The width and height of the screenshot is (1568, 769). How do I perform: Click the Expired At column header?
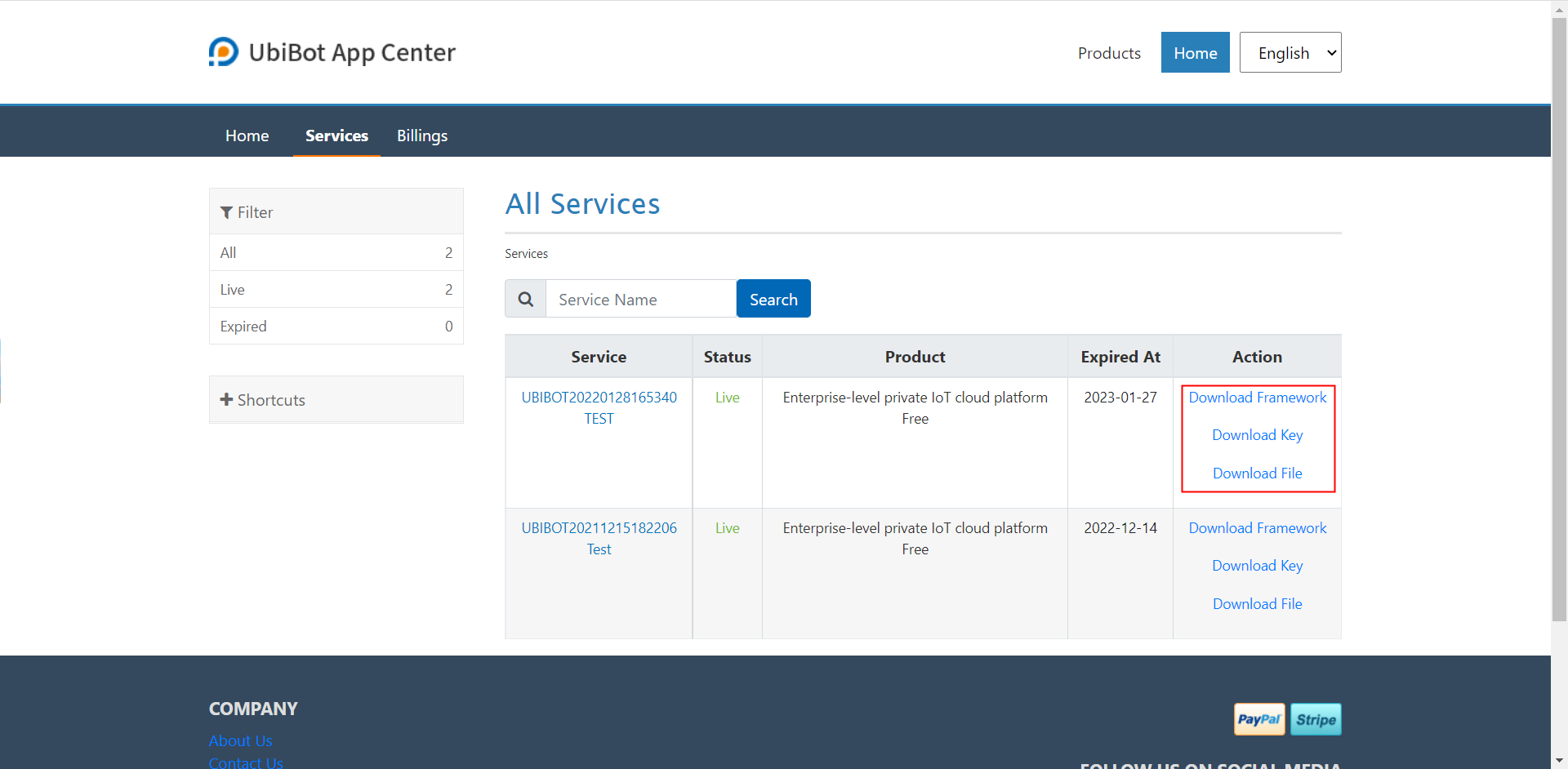coord(1120,357)
